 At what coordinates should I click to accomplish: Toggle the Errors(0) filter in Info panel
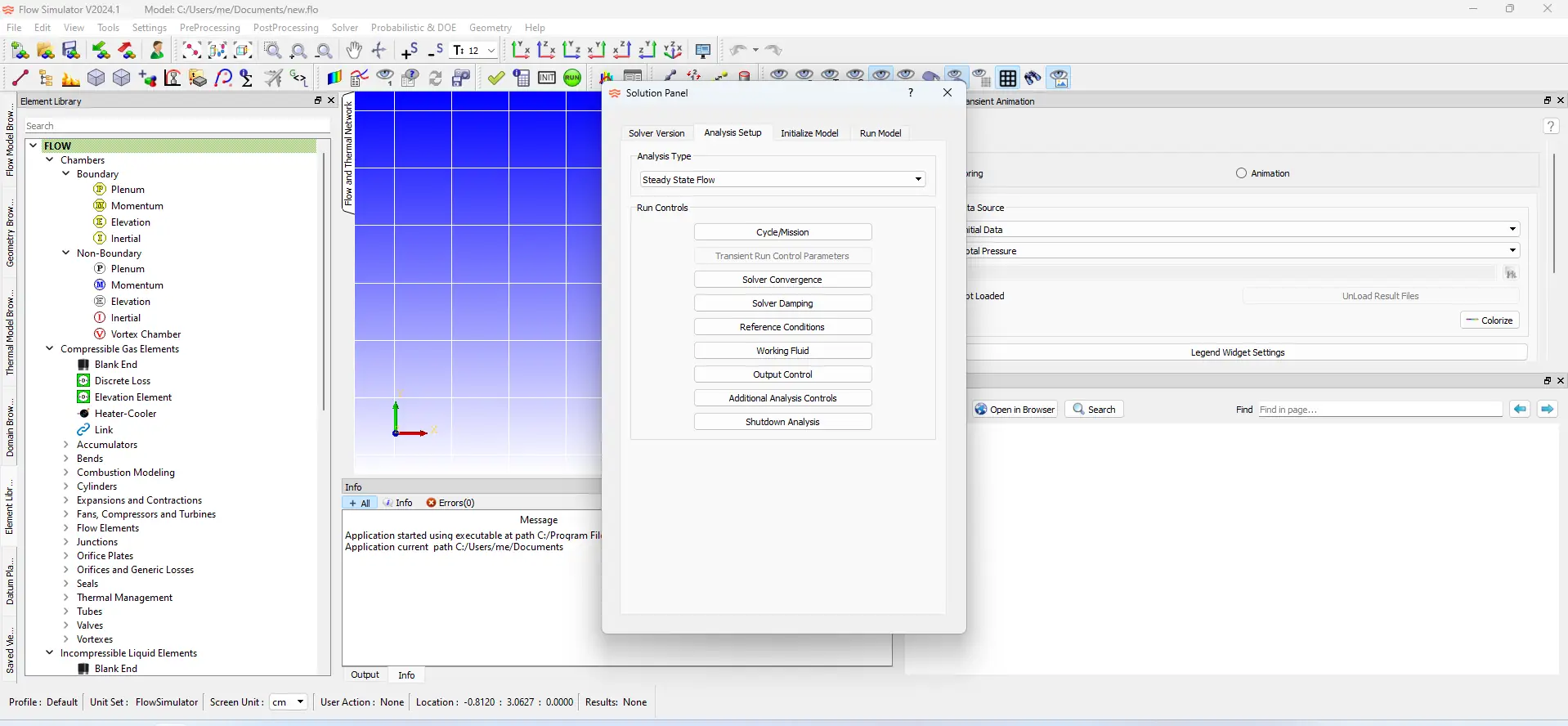click(x=450, y=503)
